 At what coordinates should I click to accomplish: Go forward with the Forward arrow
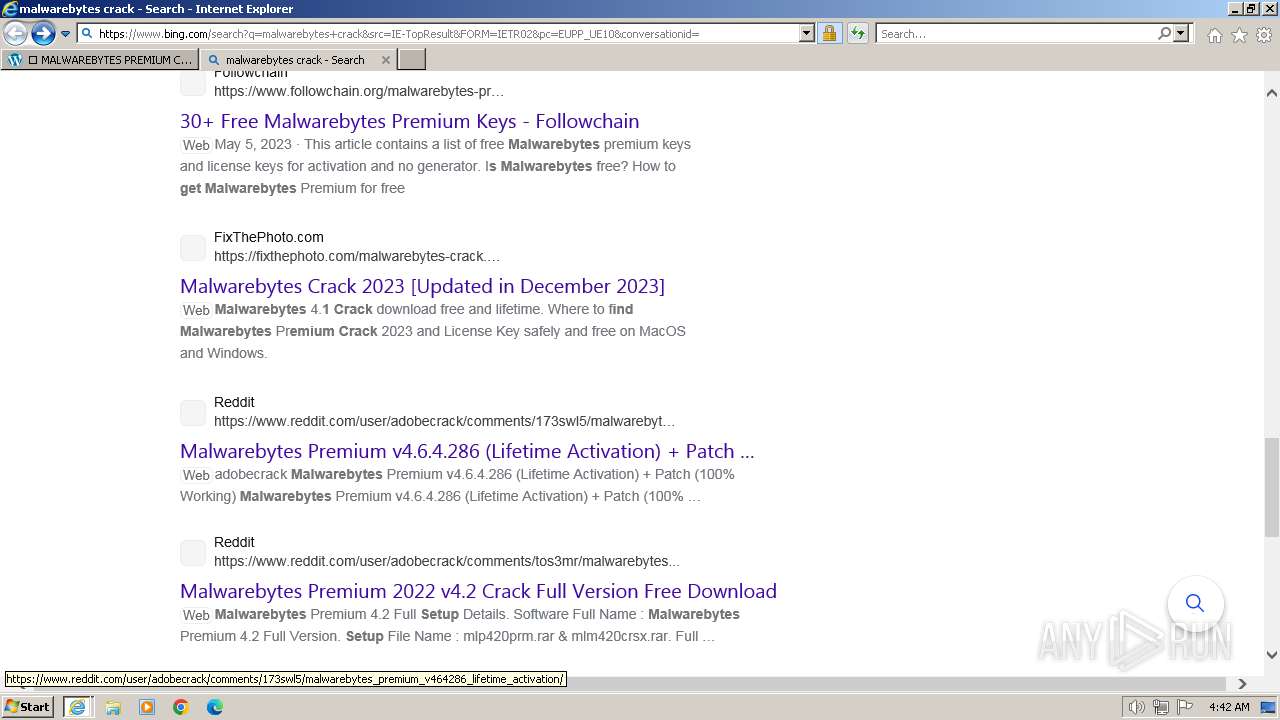(x=42, y=34)
